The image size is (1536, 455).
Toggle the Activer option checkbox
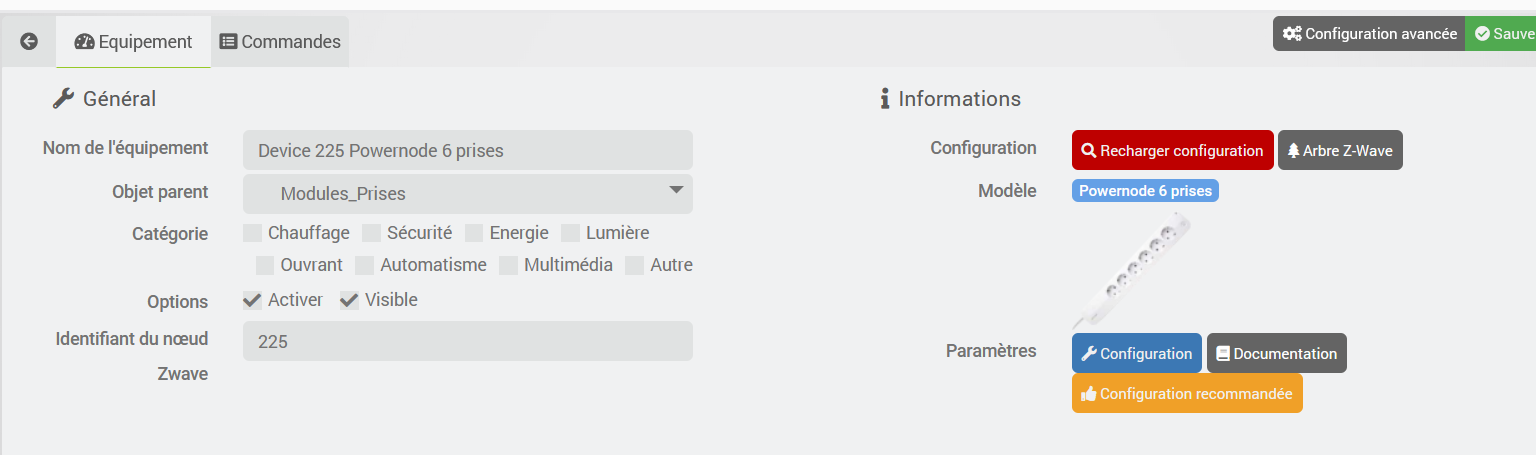(253, 300)
